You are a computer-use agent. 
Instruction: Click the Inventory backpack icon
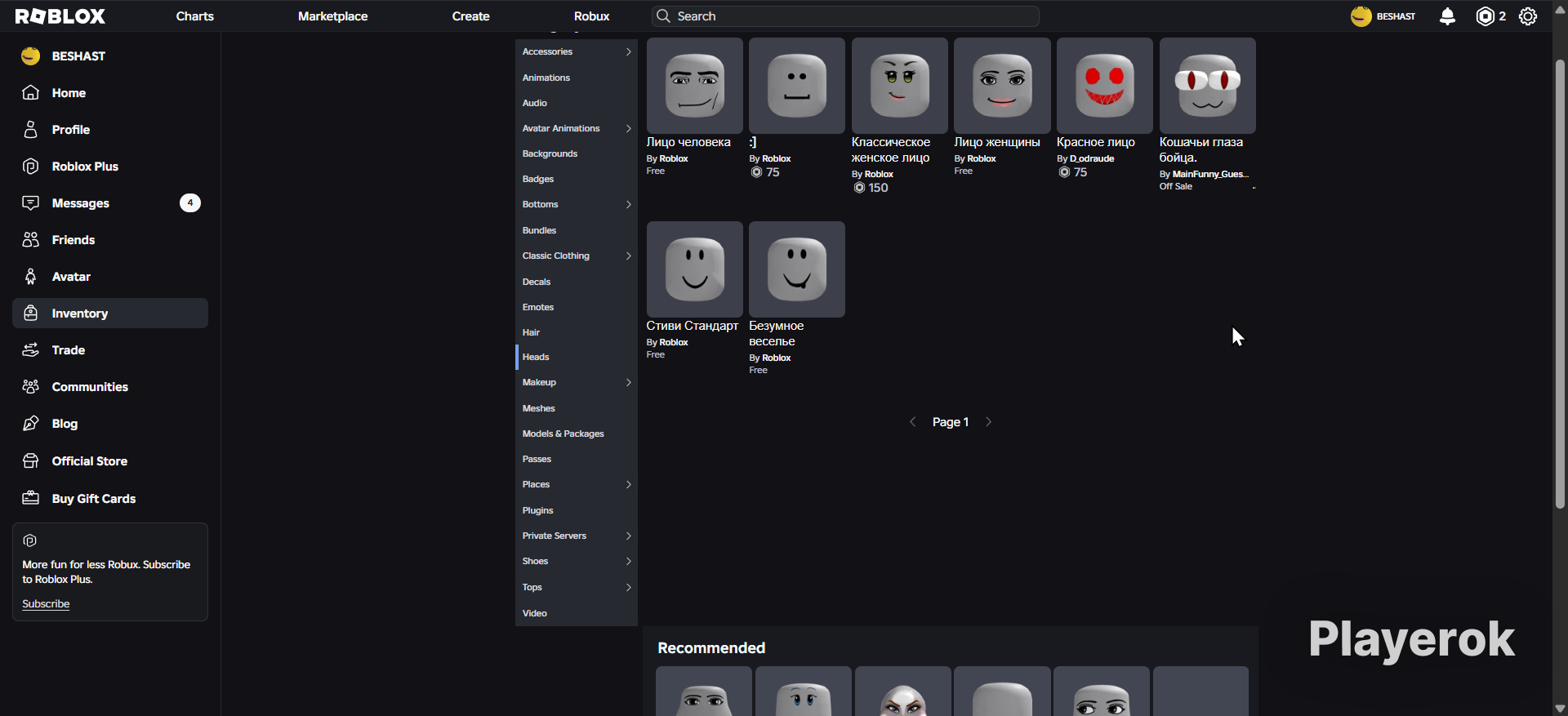coord(31,314)
